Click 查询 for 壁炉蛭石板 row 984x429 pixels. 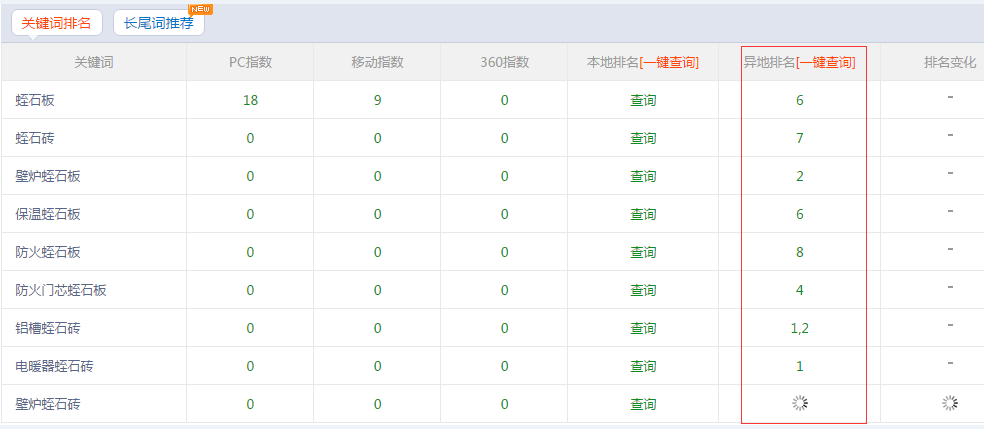click(643, 176)
